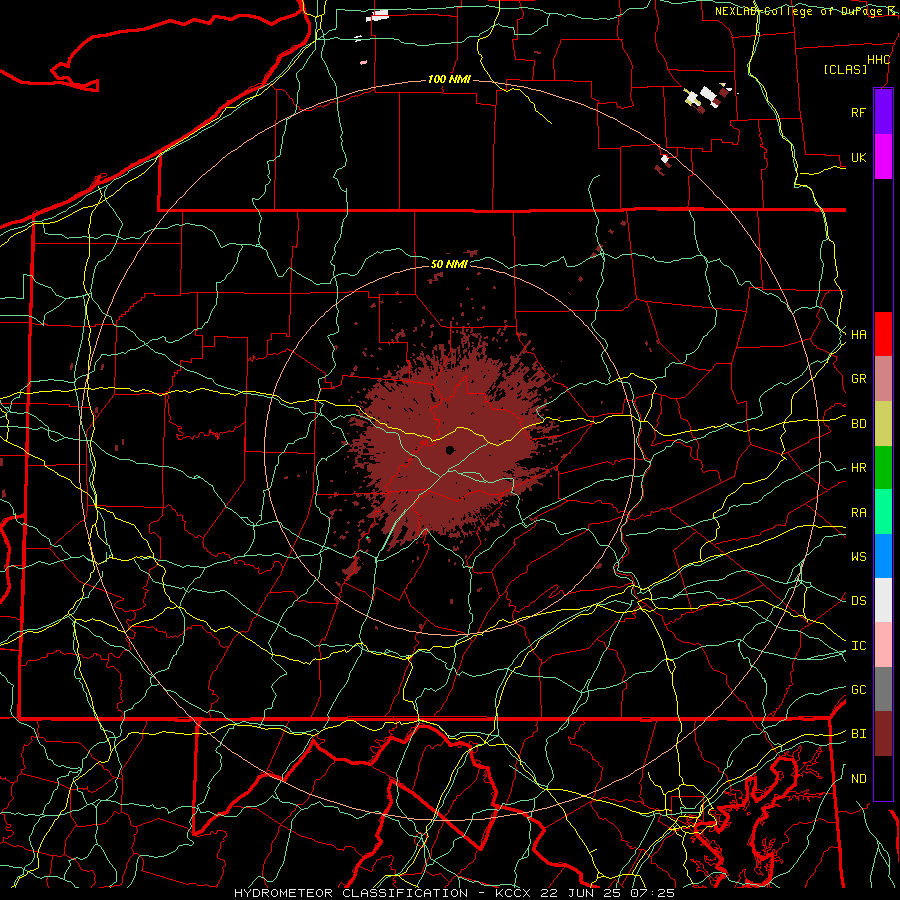The width and height of the screenshot is (900, 900).
Task: Click the 50 NMI range ring label
Action: [449, 264]
